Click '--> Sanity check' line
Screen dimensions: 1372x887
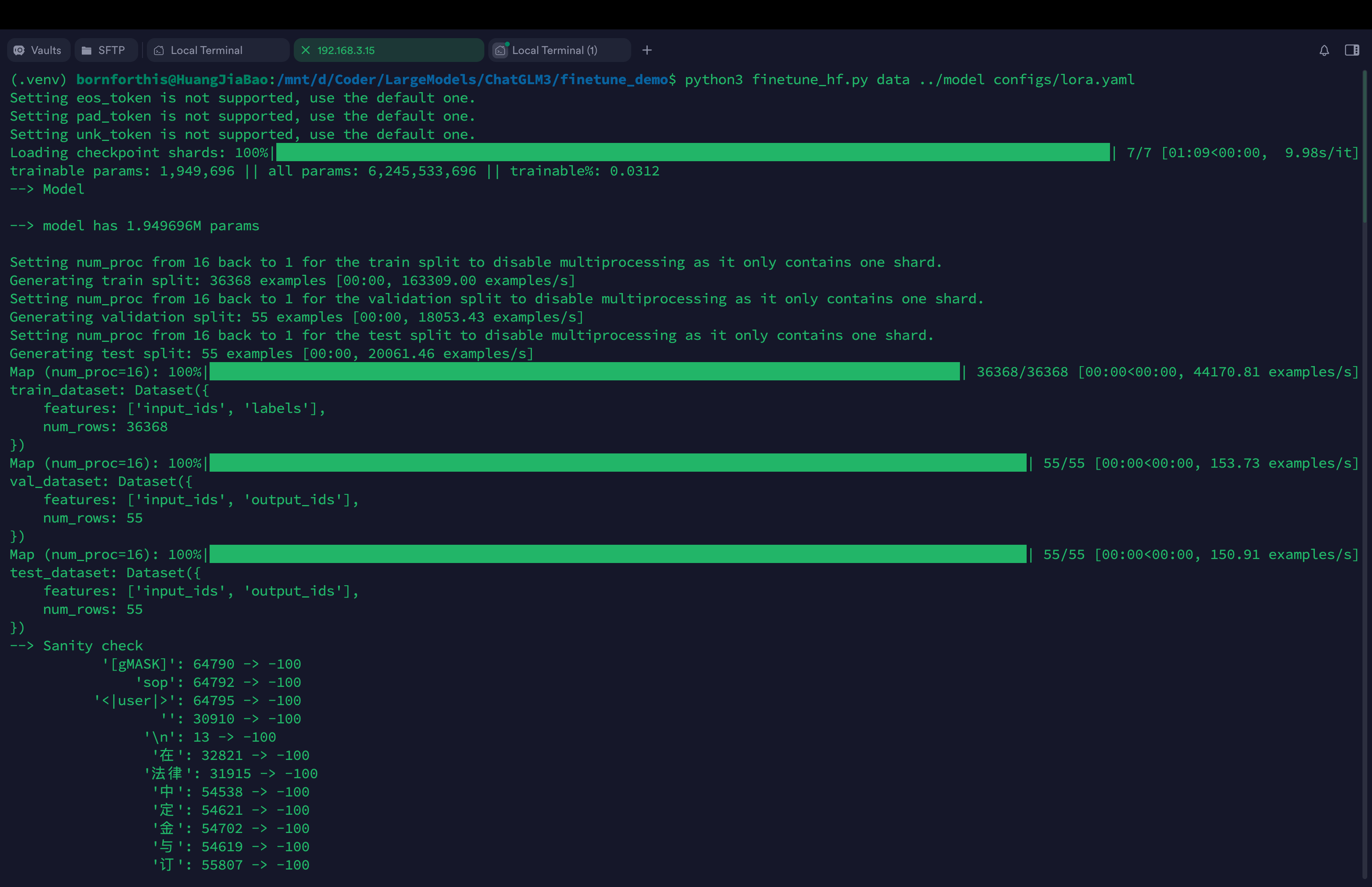tap(77, 646)
